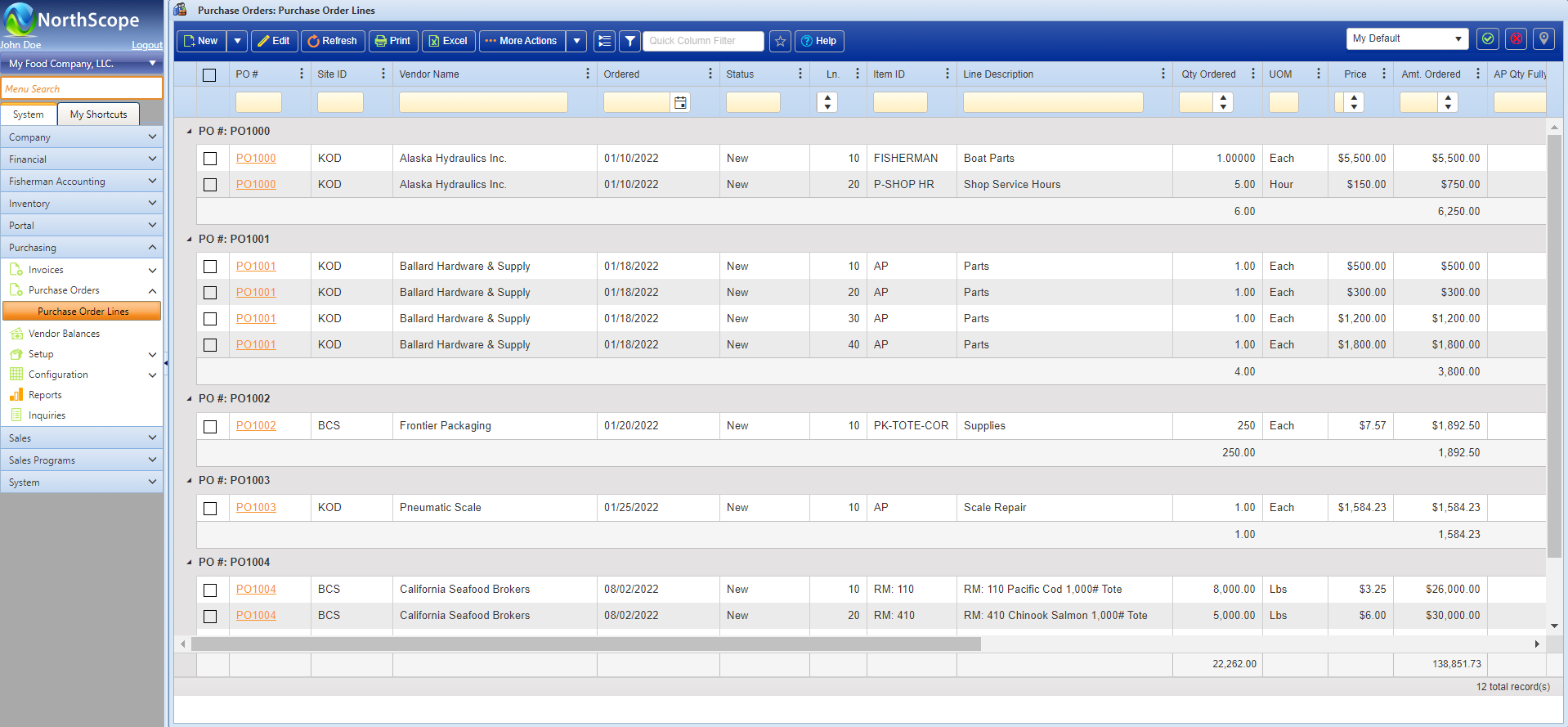
Task: Expand the Inventory sidebar section
Action: point(82,204)
